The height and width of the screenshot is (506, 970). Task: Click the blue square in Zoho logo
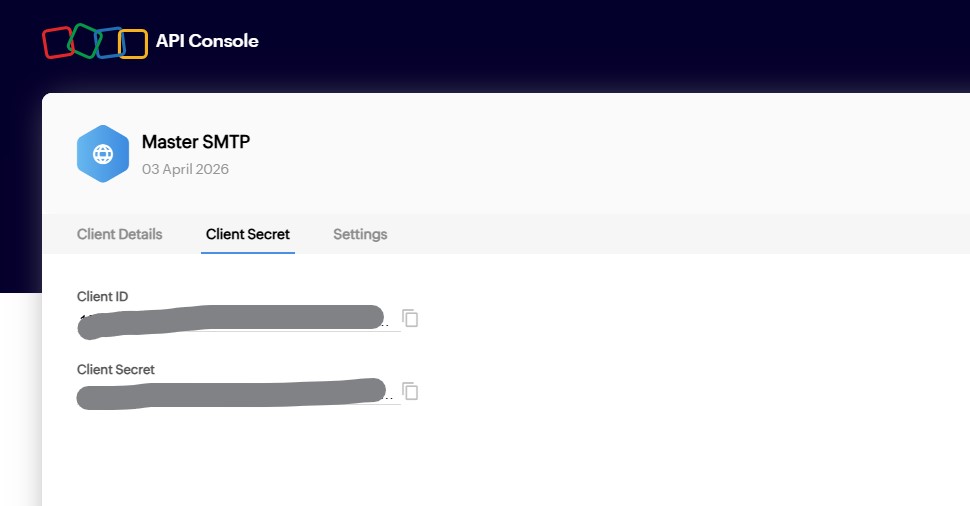(x=109, y=43)
